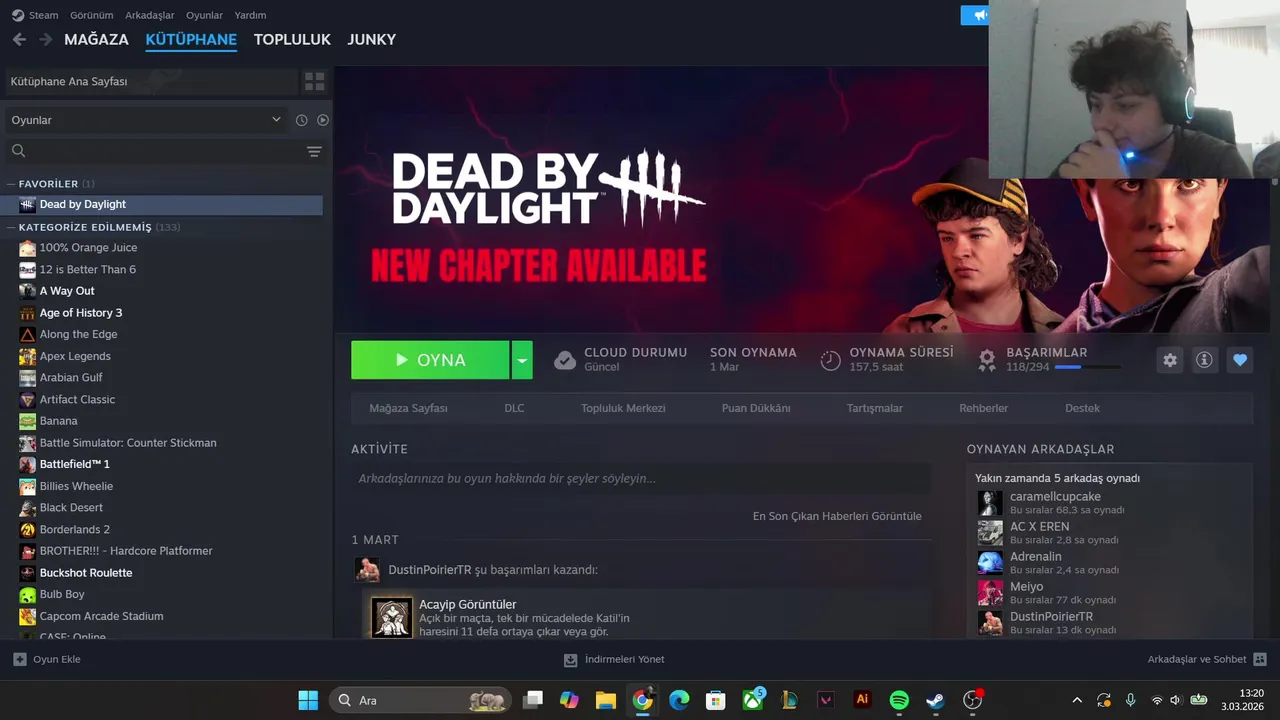Click the recent activity clock filter icon
The image size is (1280, 720).
(301, 120)
